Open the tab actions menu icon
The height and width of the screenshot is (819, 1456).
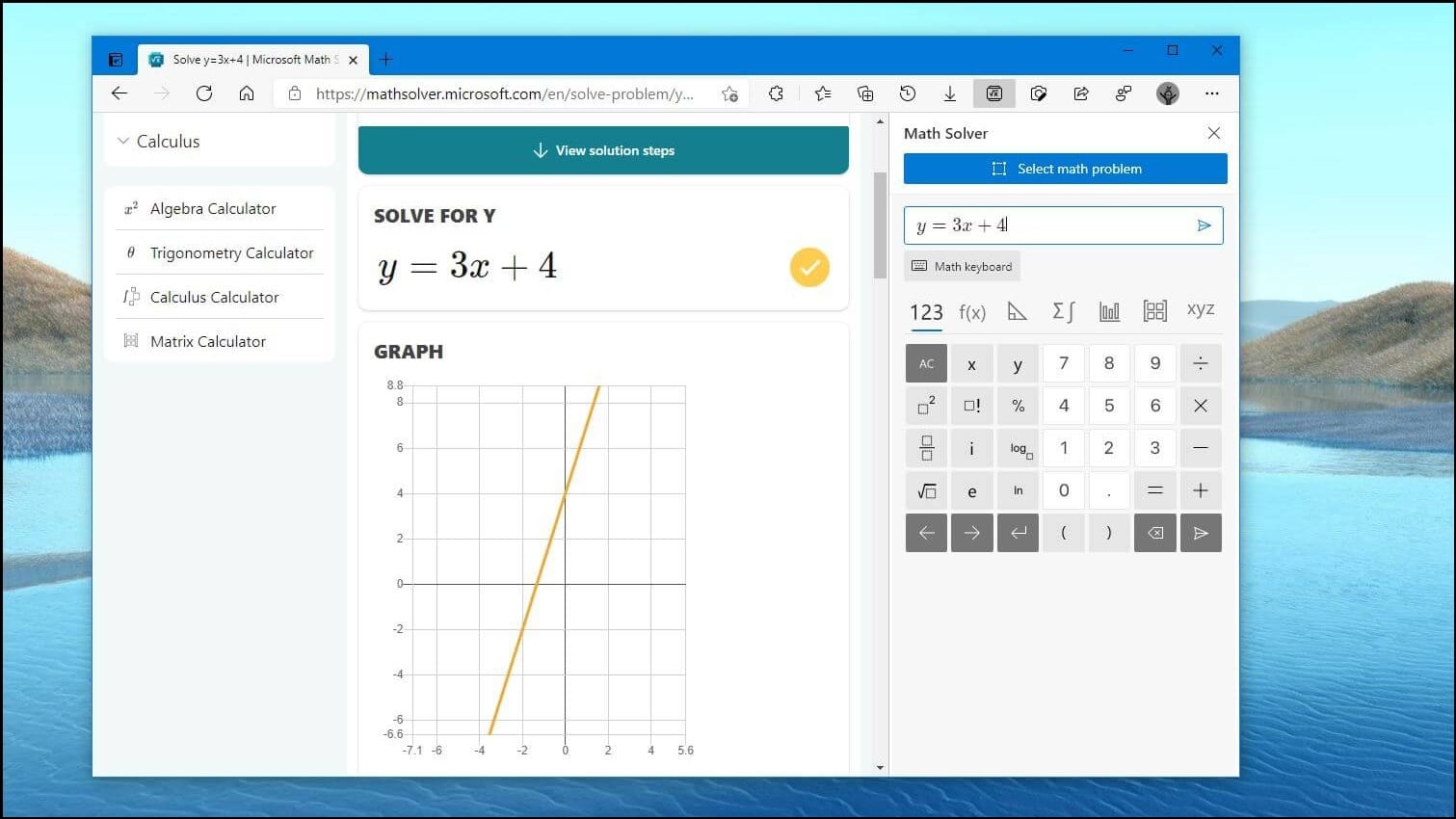tap(116, 60)
